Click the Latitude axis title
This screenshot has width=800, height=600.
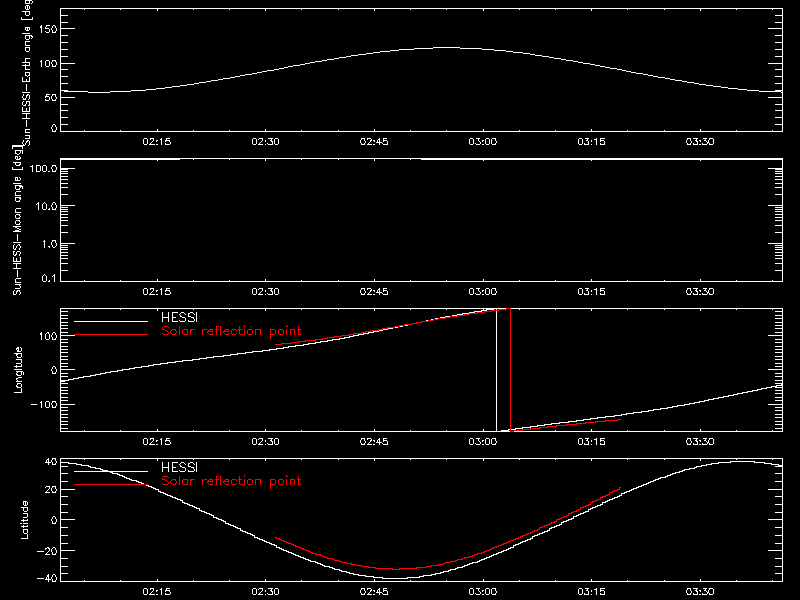[24, 520]
